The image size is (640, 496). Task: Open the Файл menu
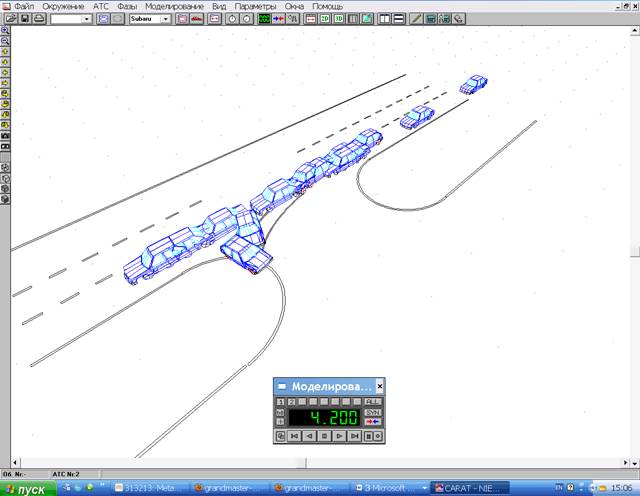pyautogui.click(x=23, y=6)
